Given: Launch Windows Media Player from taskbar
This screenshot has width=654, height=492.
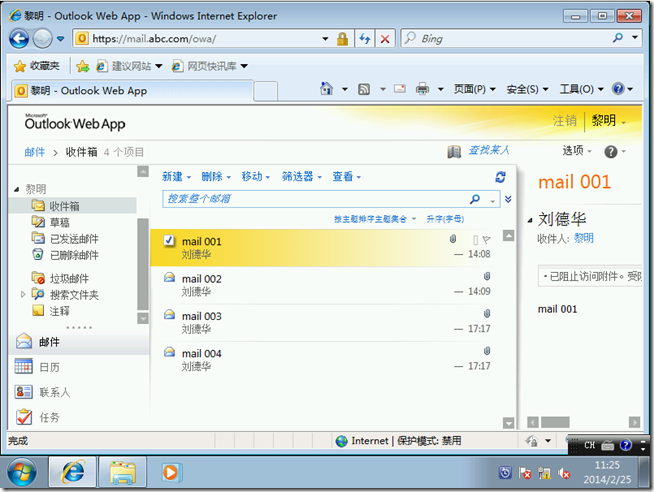Looking at the screenshot, I should point(171,472).
